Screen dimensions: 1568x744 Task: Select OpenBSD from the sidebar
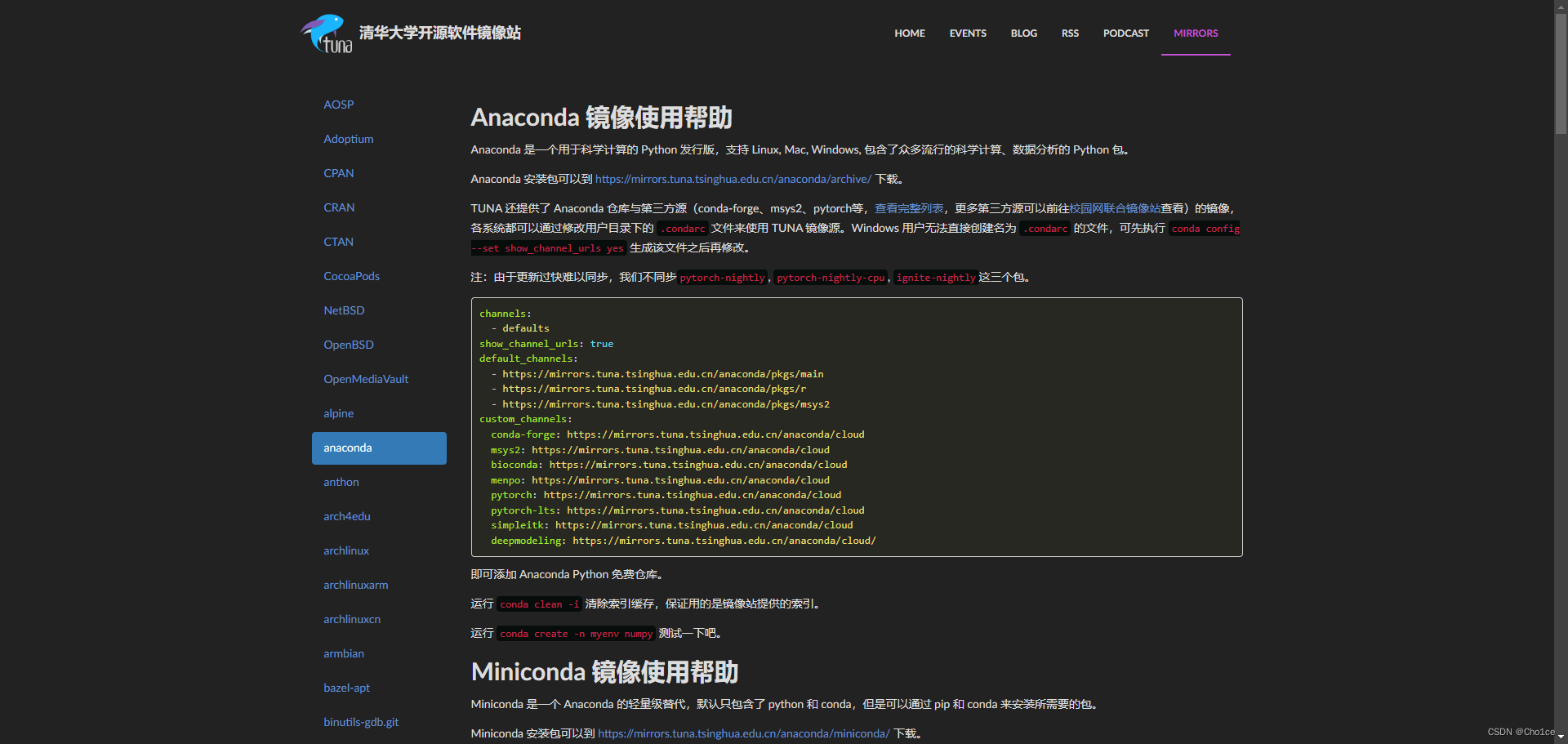(349, 344)
